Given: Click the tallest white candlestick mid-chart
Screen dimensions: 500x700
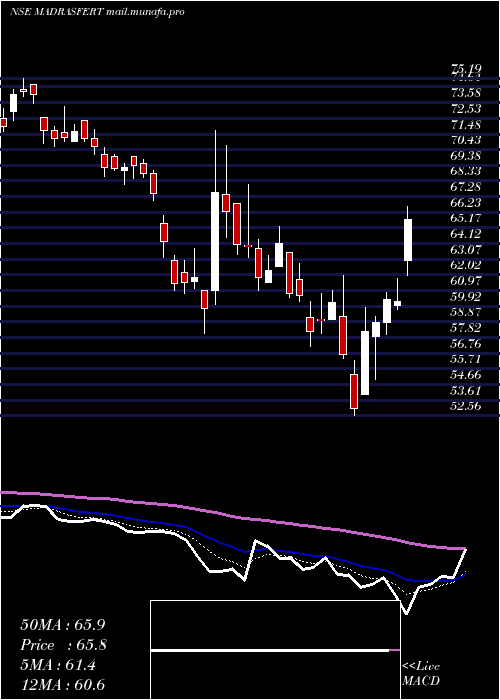Looking at the screenshot, I should pos(215,241).
